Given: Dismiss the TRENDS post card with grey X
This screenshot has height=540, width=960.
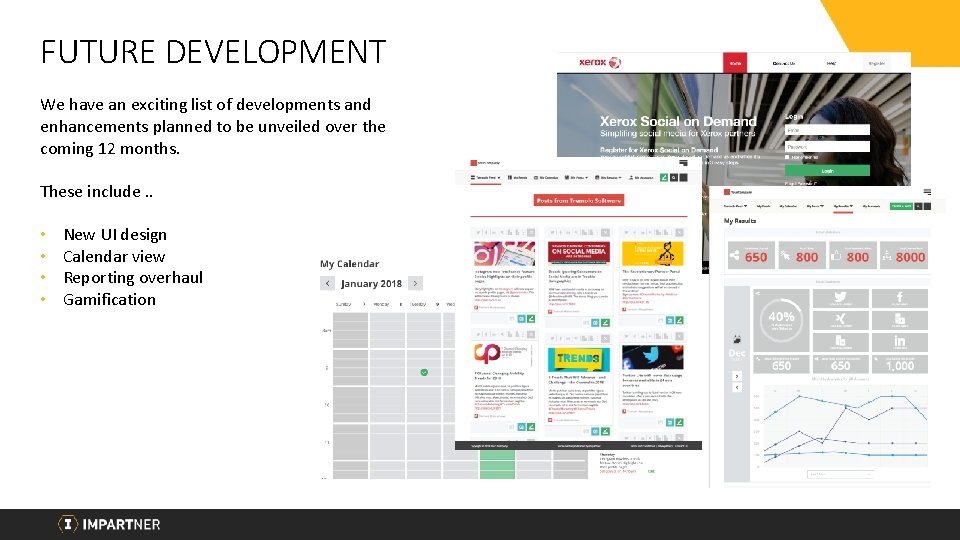Looking at the screenshot, I should [x=605, y=339].
